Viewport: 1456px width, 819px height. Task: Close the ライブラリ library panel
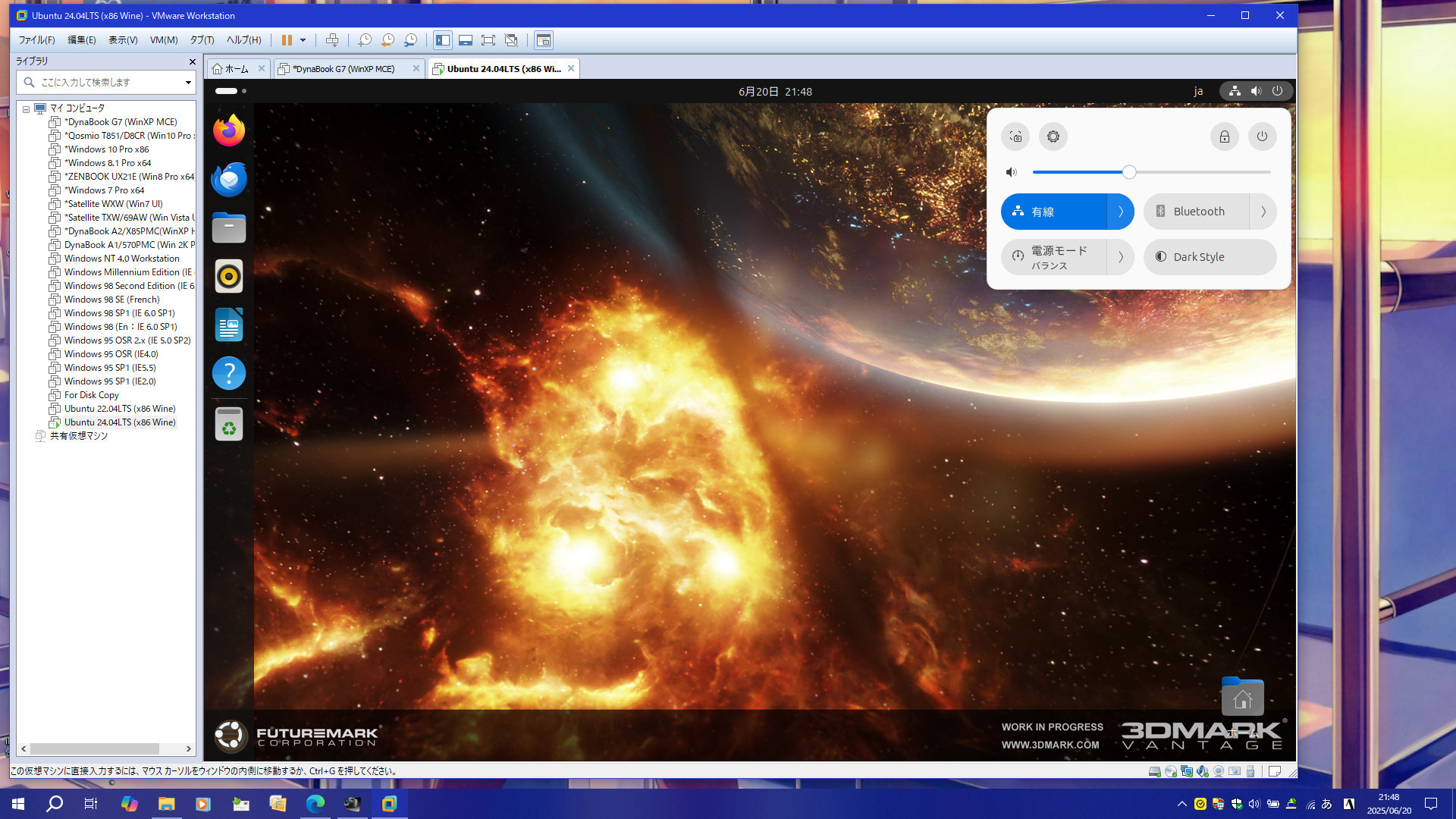pos(192,61)
